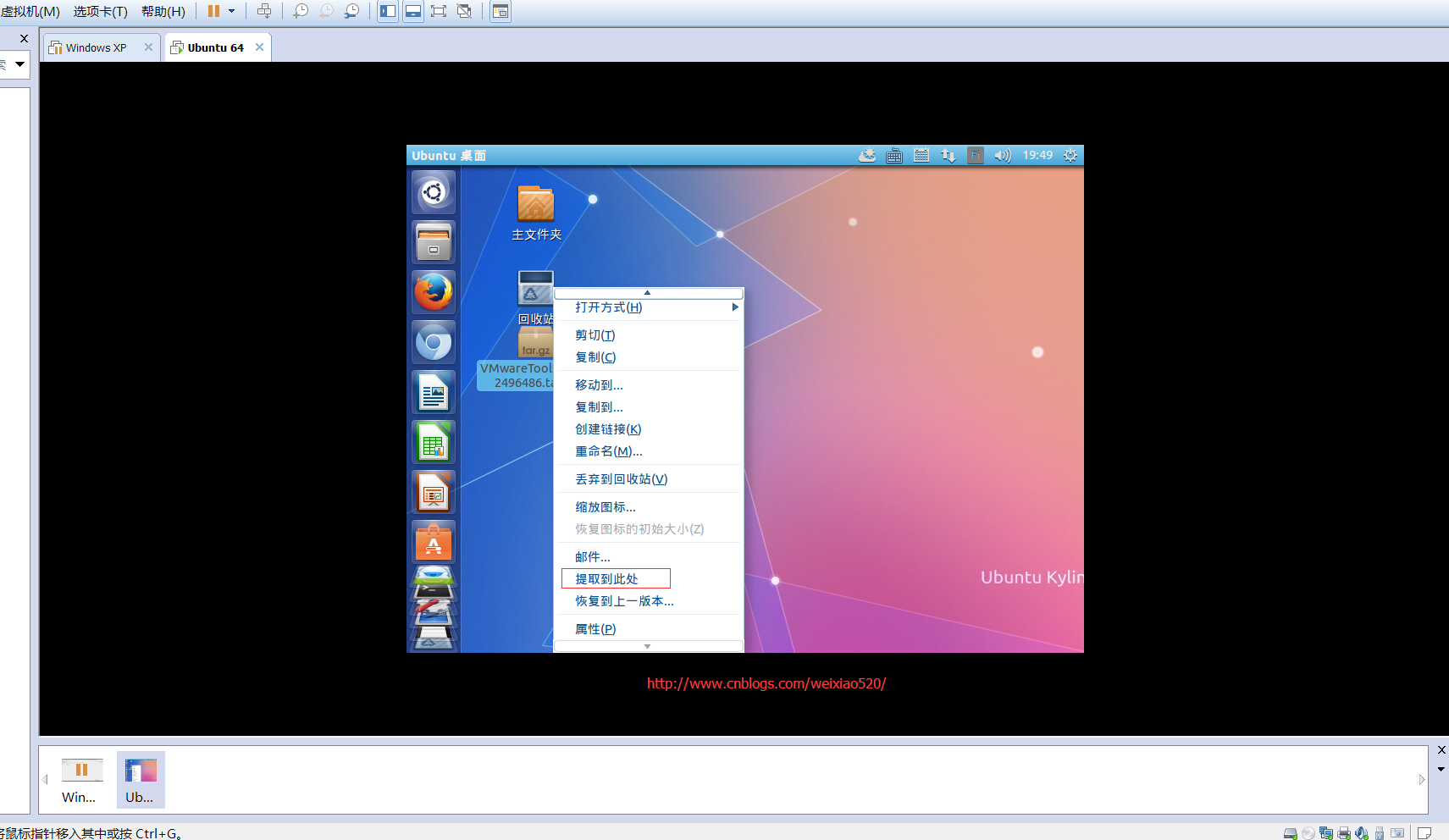
Task: Open Ubuntu Software Center from the launcher
Action: point(434,542)
